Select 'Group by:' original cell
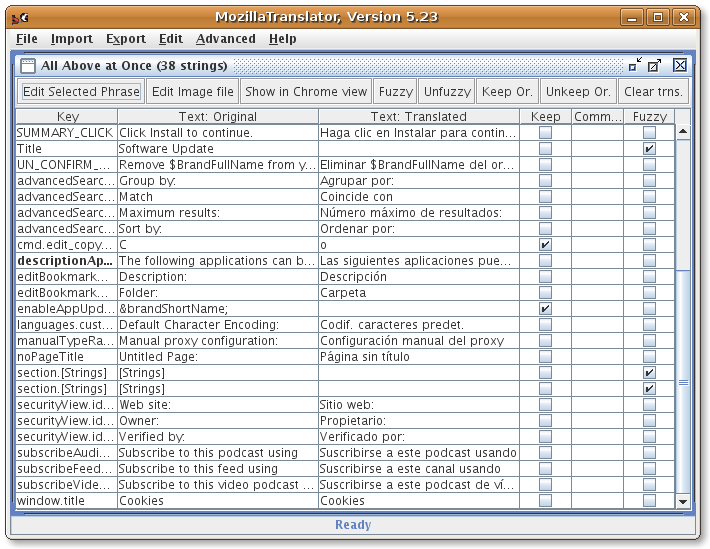 218,180
